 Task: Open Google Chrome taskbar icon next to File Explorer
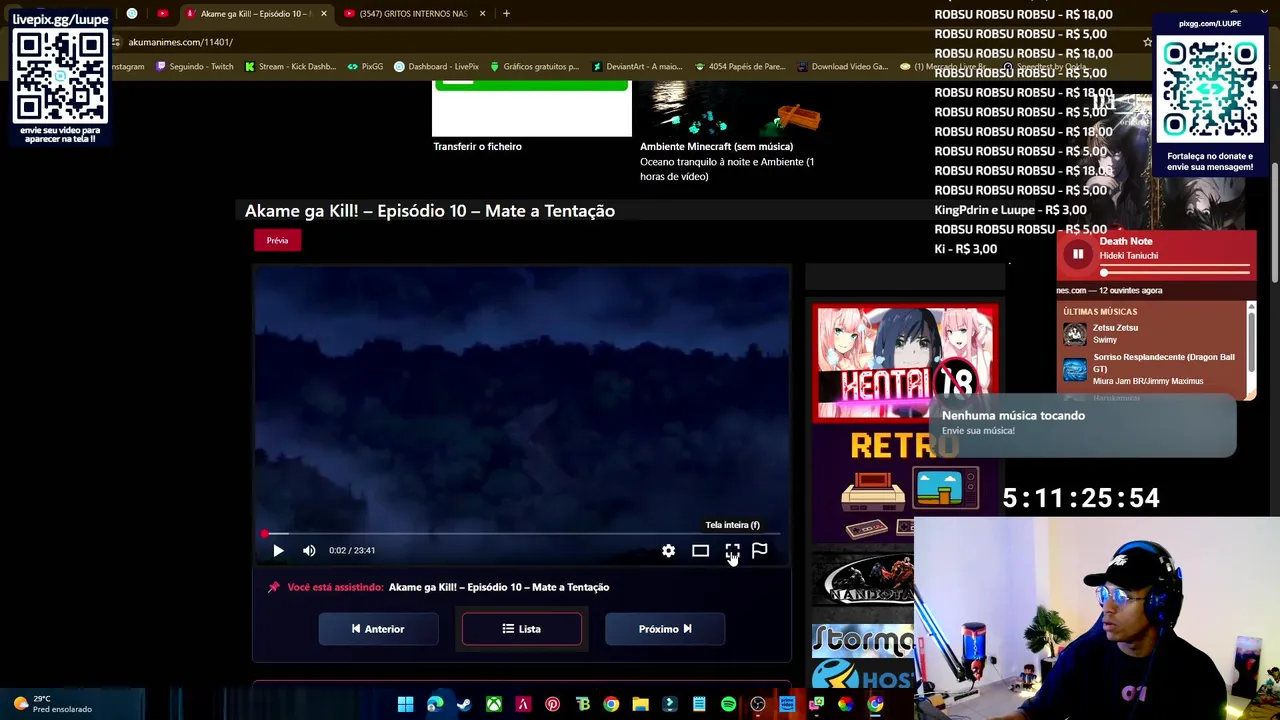pos(611,705)
